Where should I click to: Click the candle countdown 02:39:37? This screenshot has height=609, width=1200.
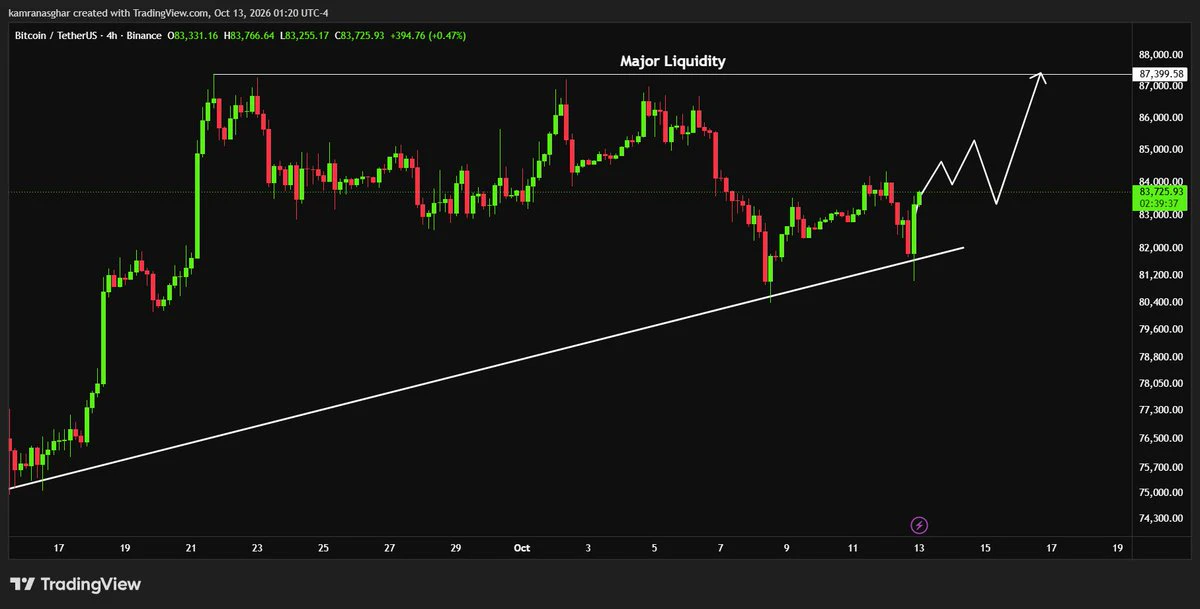coord(1161,203)
